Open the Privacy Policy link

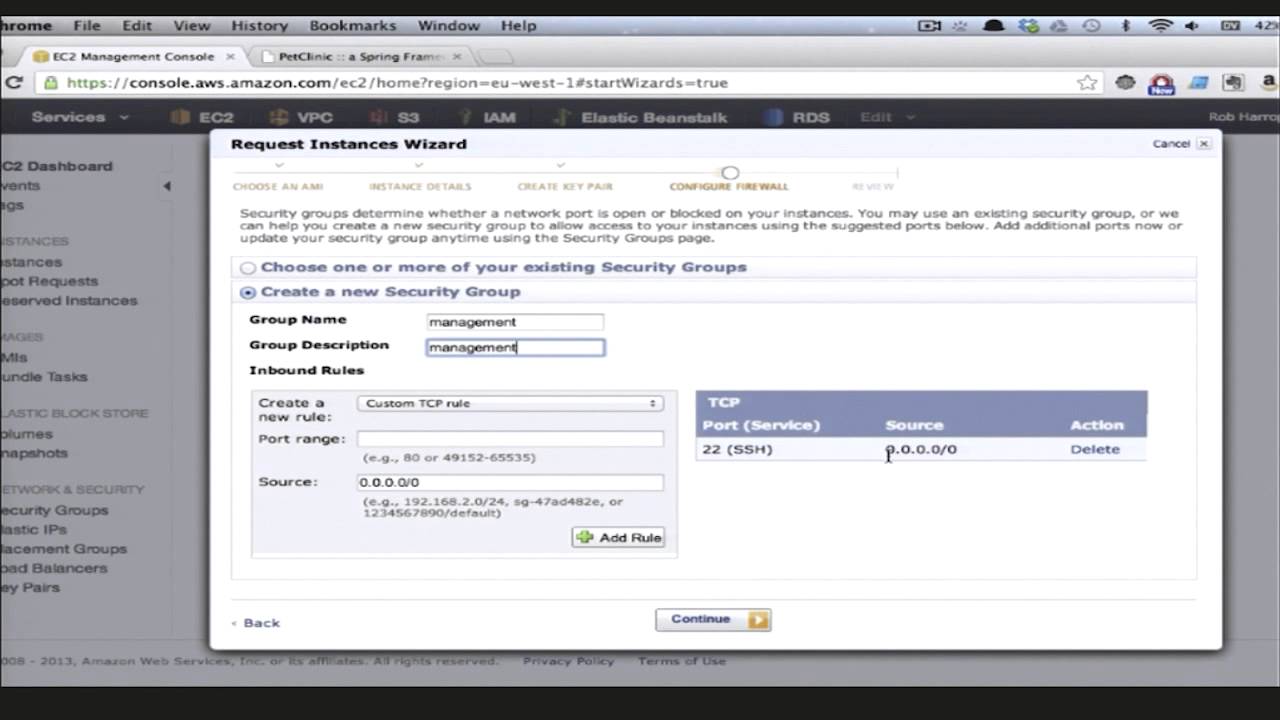click(x=568, y=661)
